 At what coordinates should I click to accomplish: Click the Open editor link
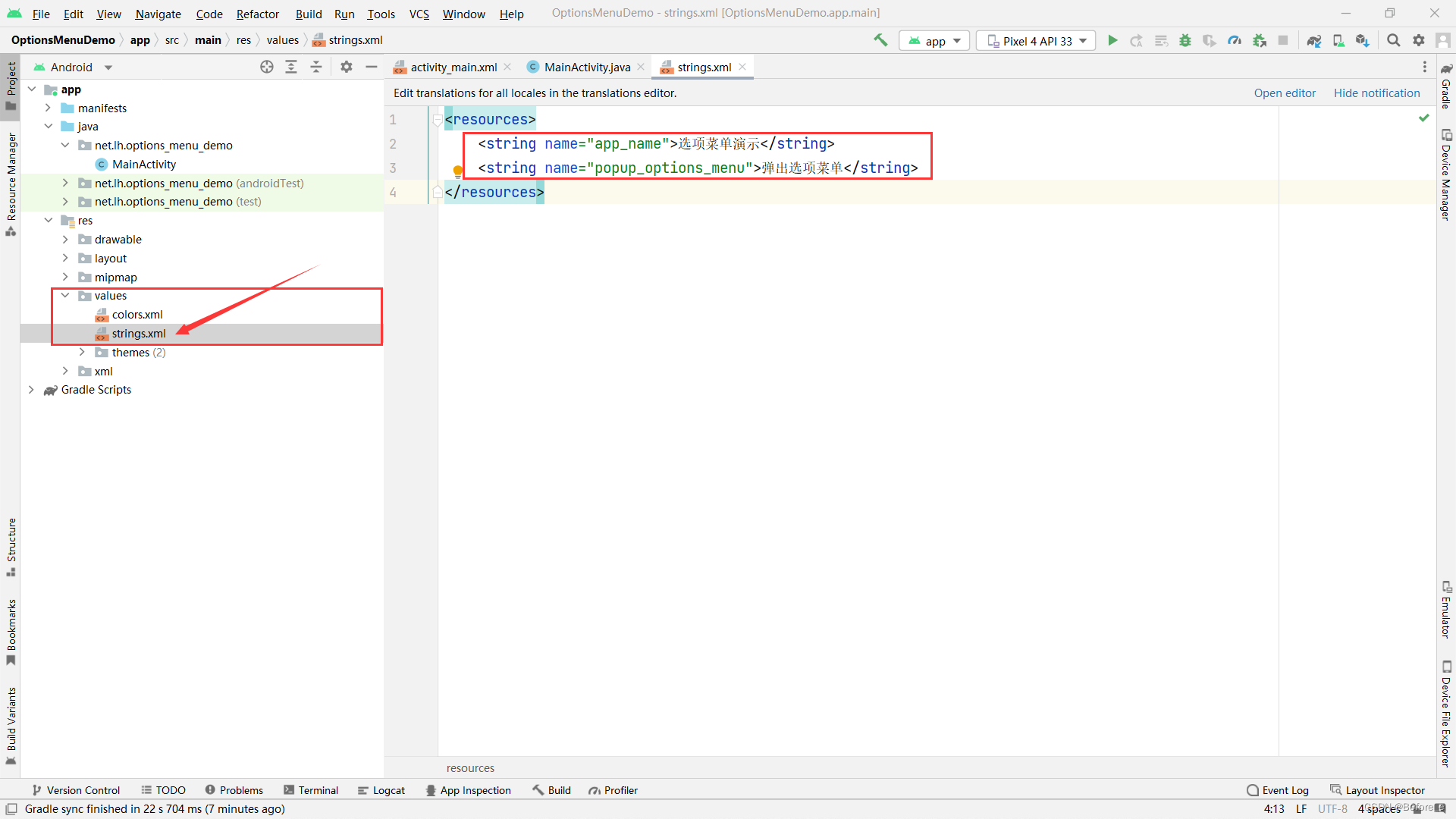(x=1285, y=93)
